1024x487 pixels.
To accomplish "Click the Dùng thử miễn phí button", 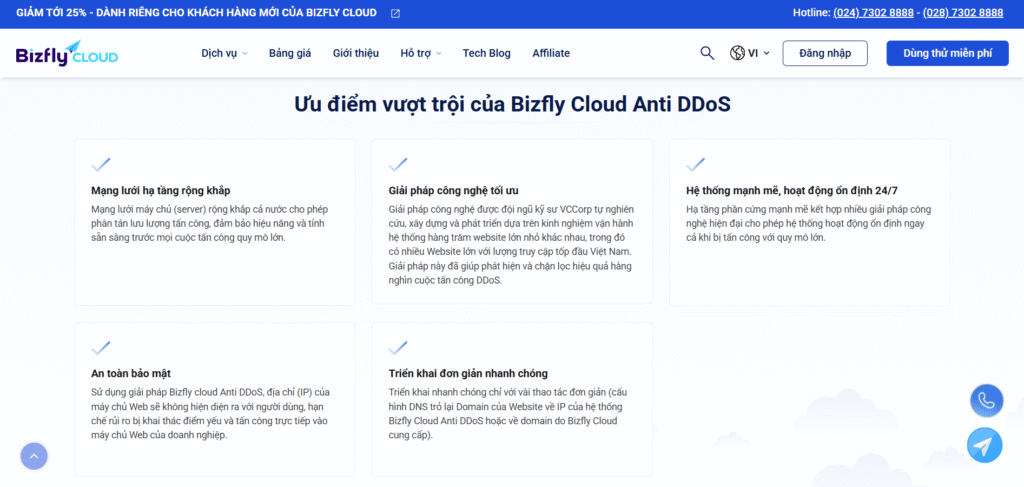I will [x=947, y=53].
